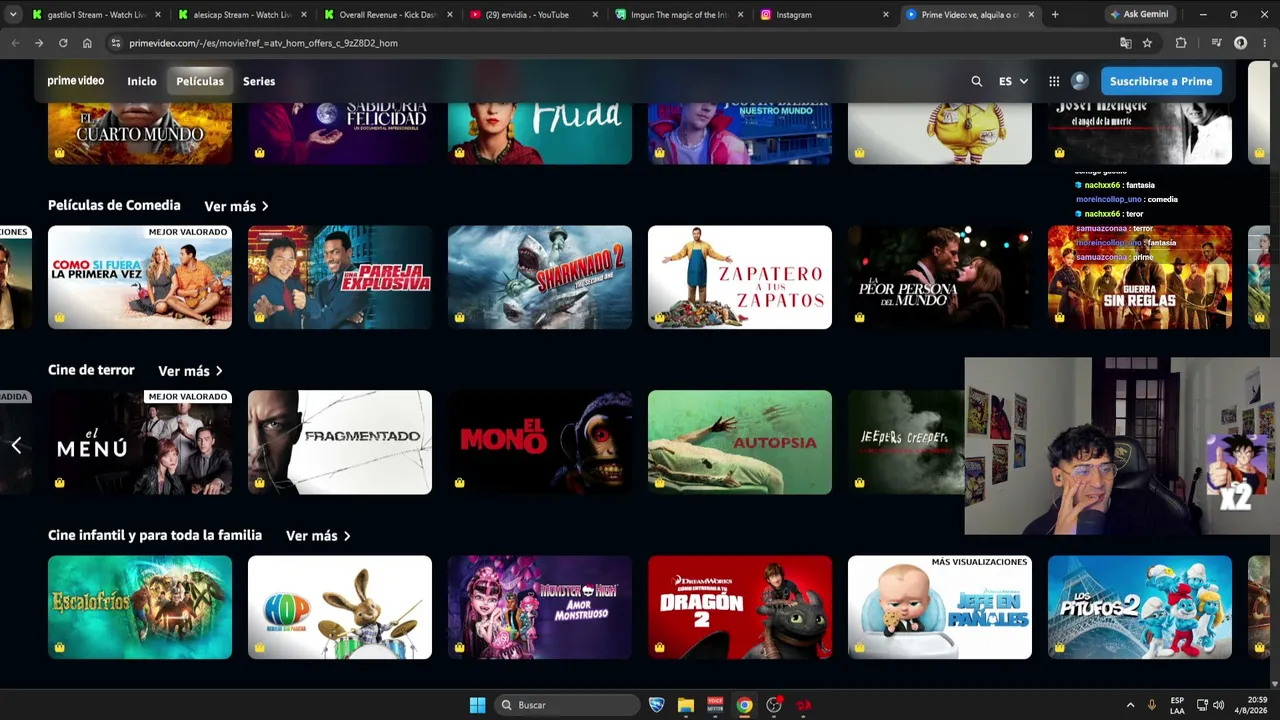Click the translate page icon
Viewport: 1280px width, 720px height.
1126,43
